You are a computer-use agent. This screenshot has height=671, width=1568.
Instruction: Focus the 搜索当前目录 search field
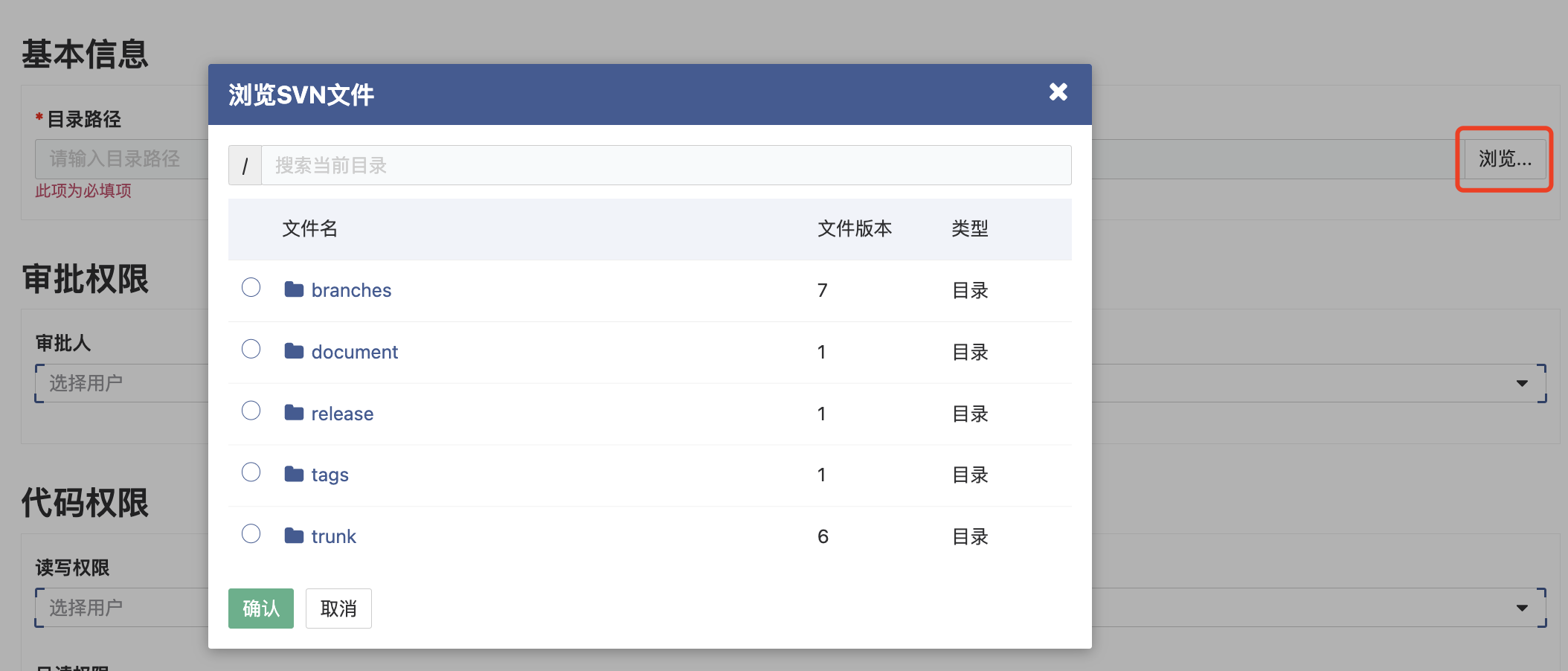tap(665, 165)
